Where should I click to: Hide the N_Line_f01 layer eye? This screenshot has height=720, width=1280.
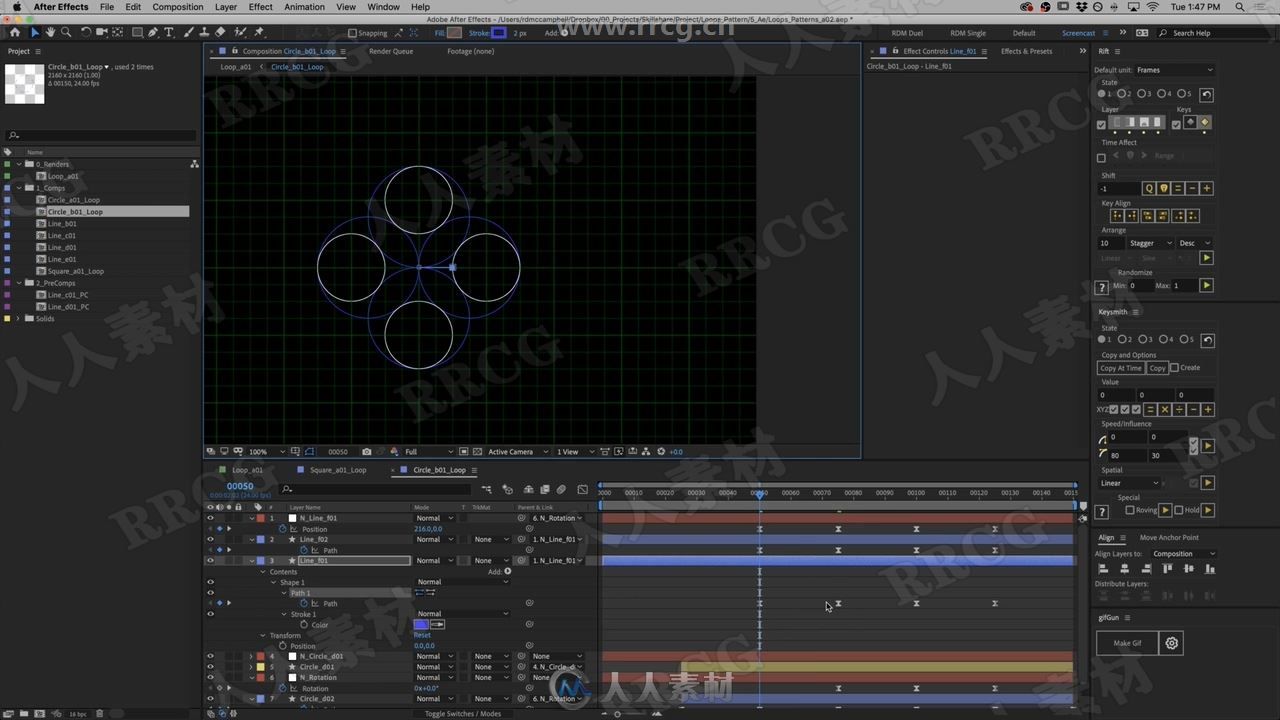pos(210,518)
